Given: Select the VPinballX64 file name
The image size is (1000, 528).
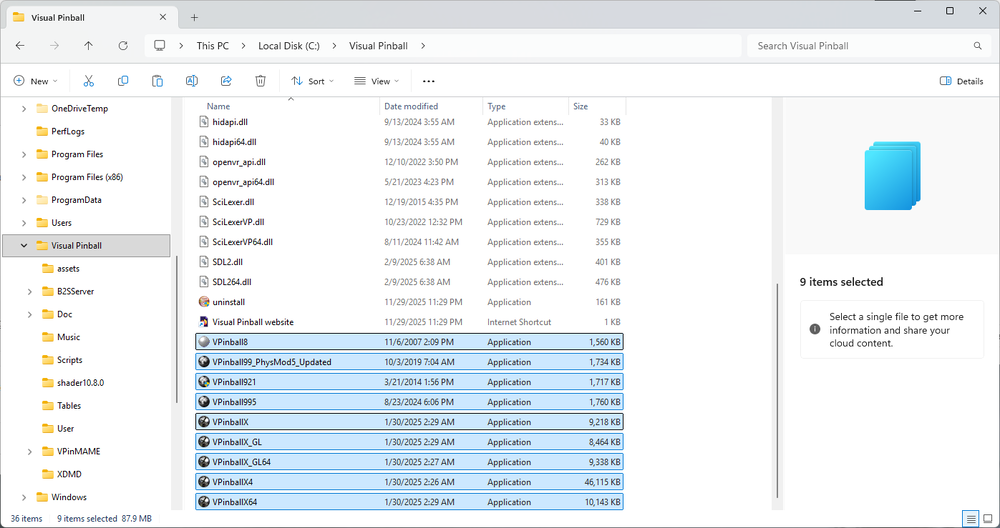Looking at the screenshot, I should [235, 502].
